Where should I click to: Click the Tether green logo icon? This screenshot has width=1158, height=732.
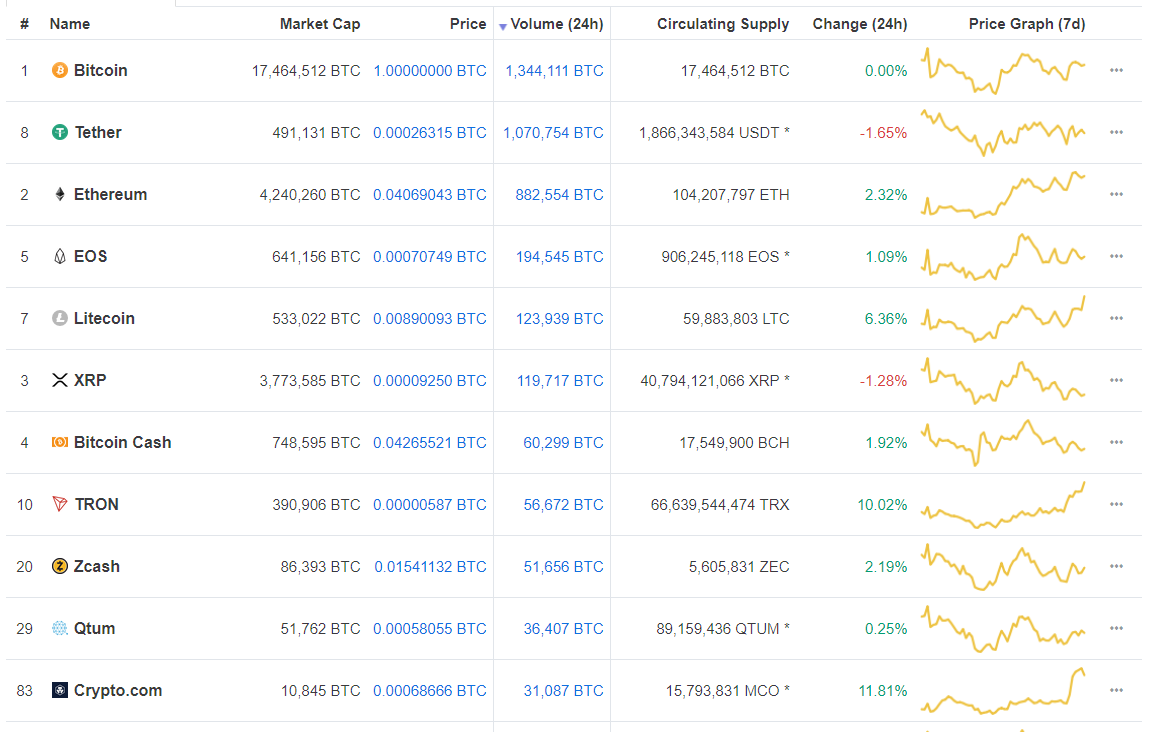pyautogui.click(x=60, y=133)
